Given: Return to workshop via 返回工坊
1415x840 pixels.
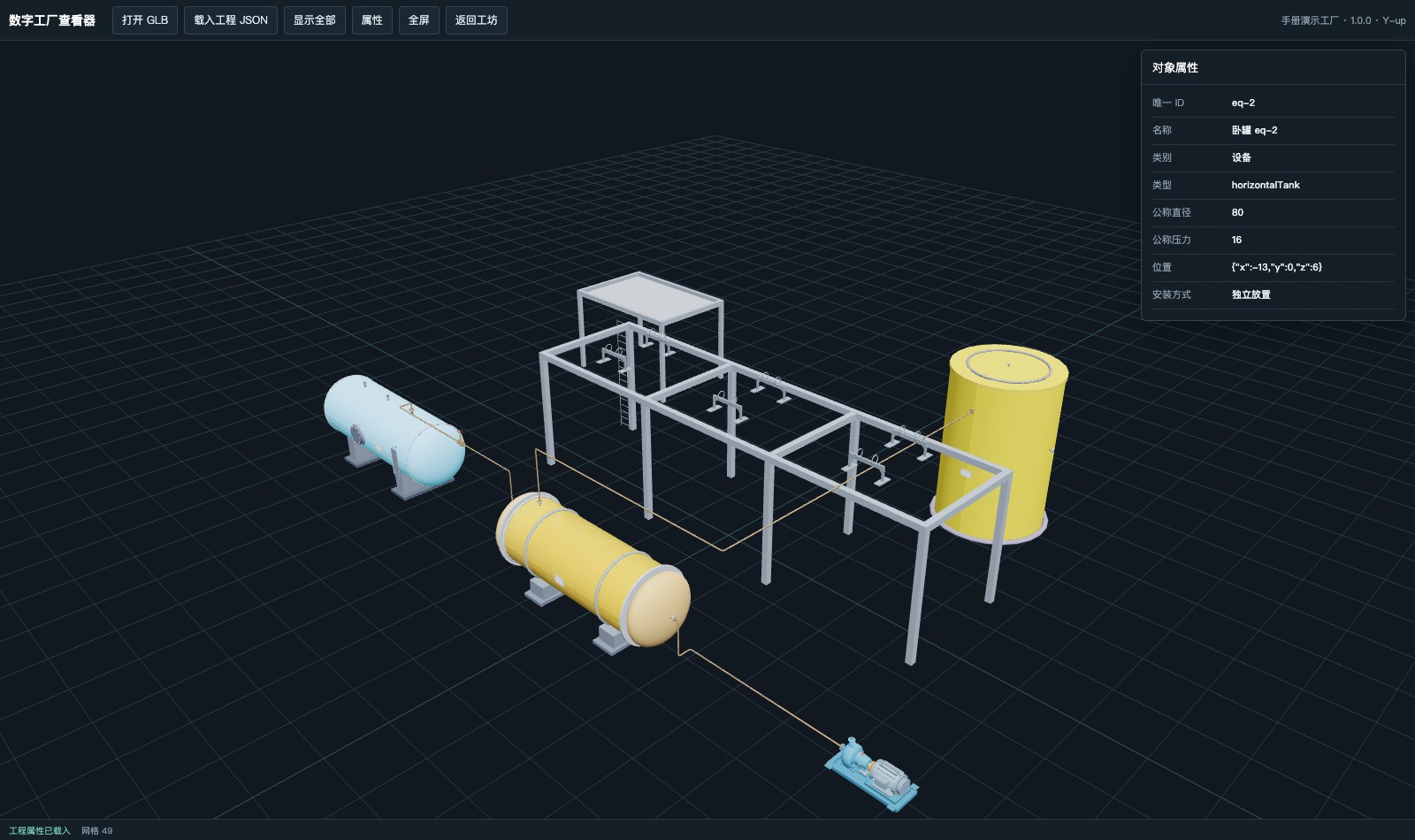Looking at the screenshot, I should (x=477, y=20).
